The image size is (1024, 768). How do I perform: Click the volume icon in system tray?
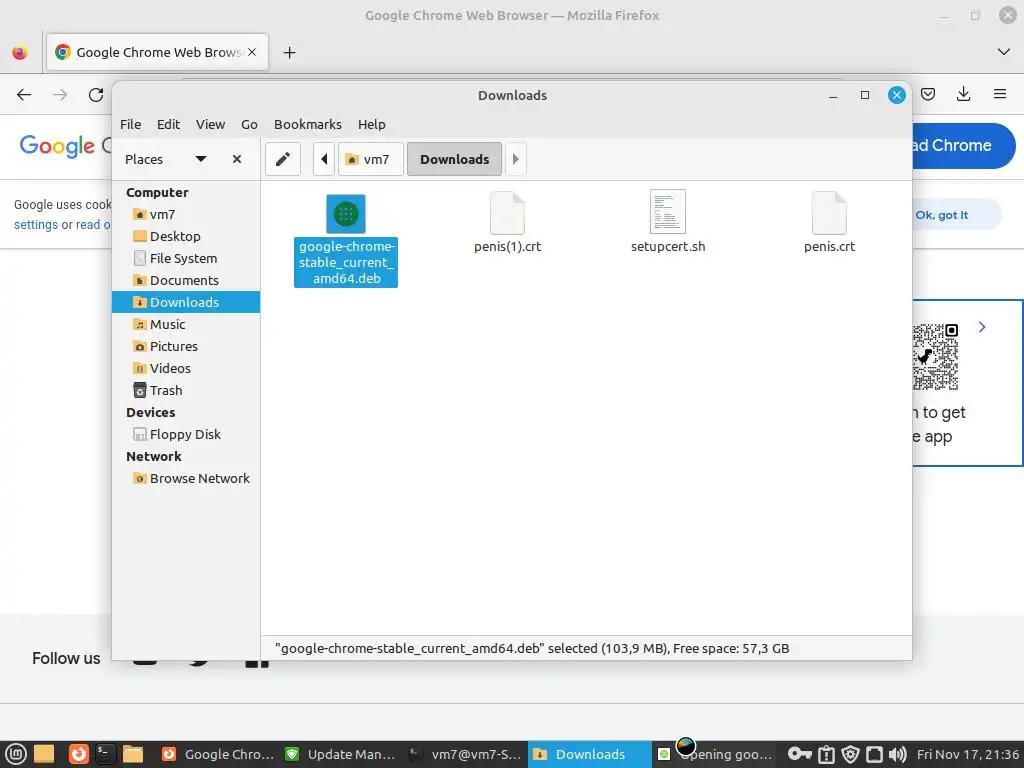[898, 754]
